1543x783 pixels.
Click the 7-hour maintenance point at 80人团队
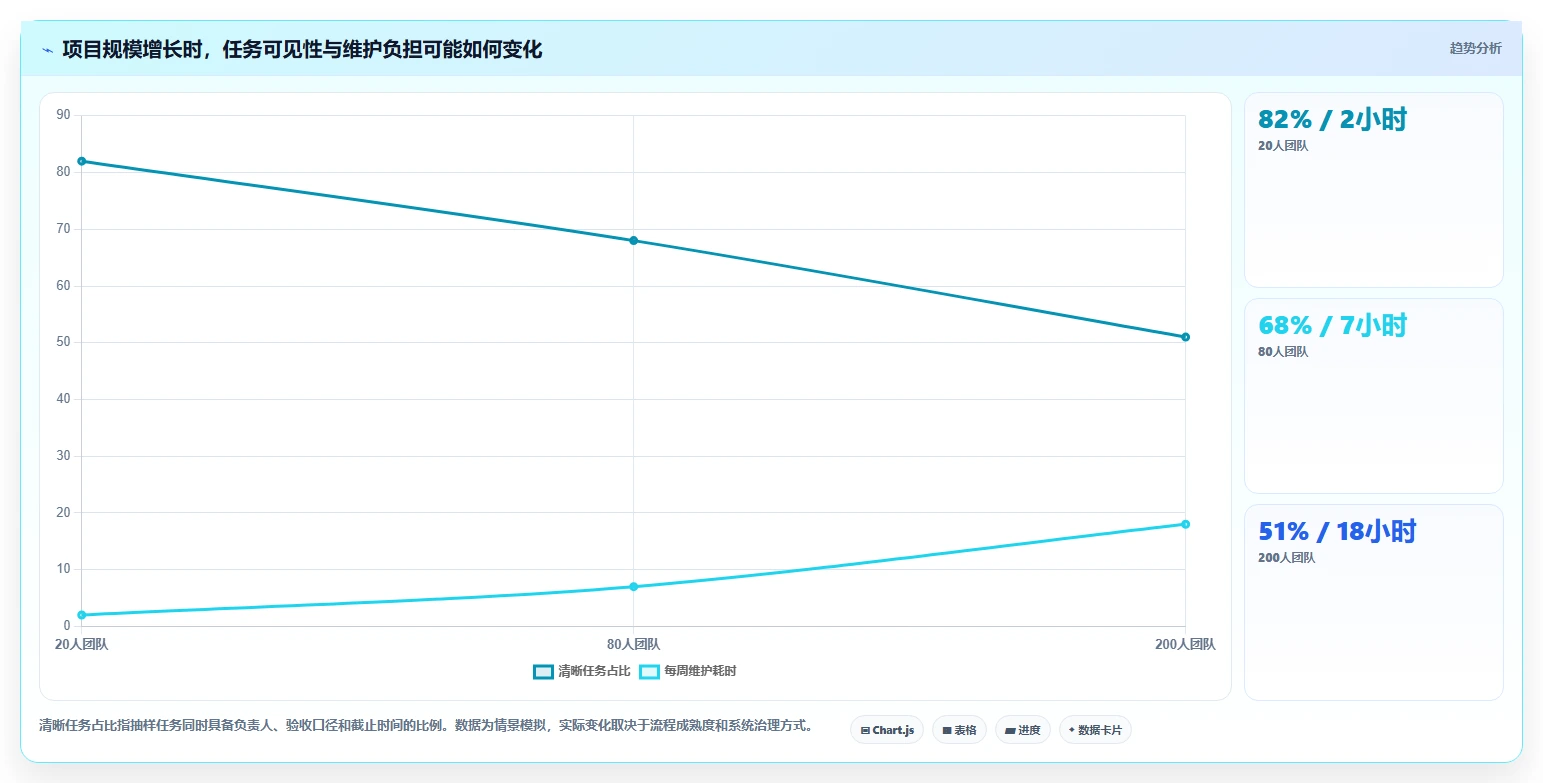click(633, 587)
